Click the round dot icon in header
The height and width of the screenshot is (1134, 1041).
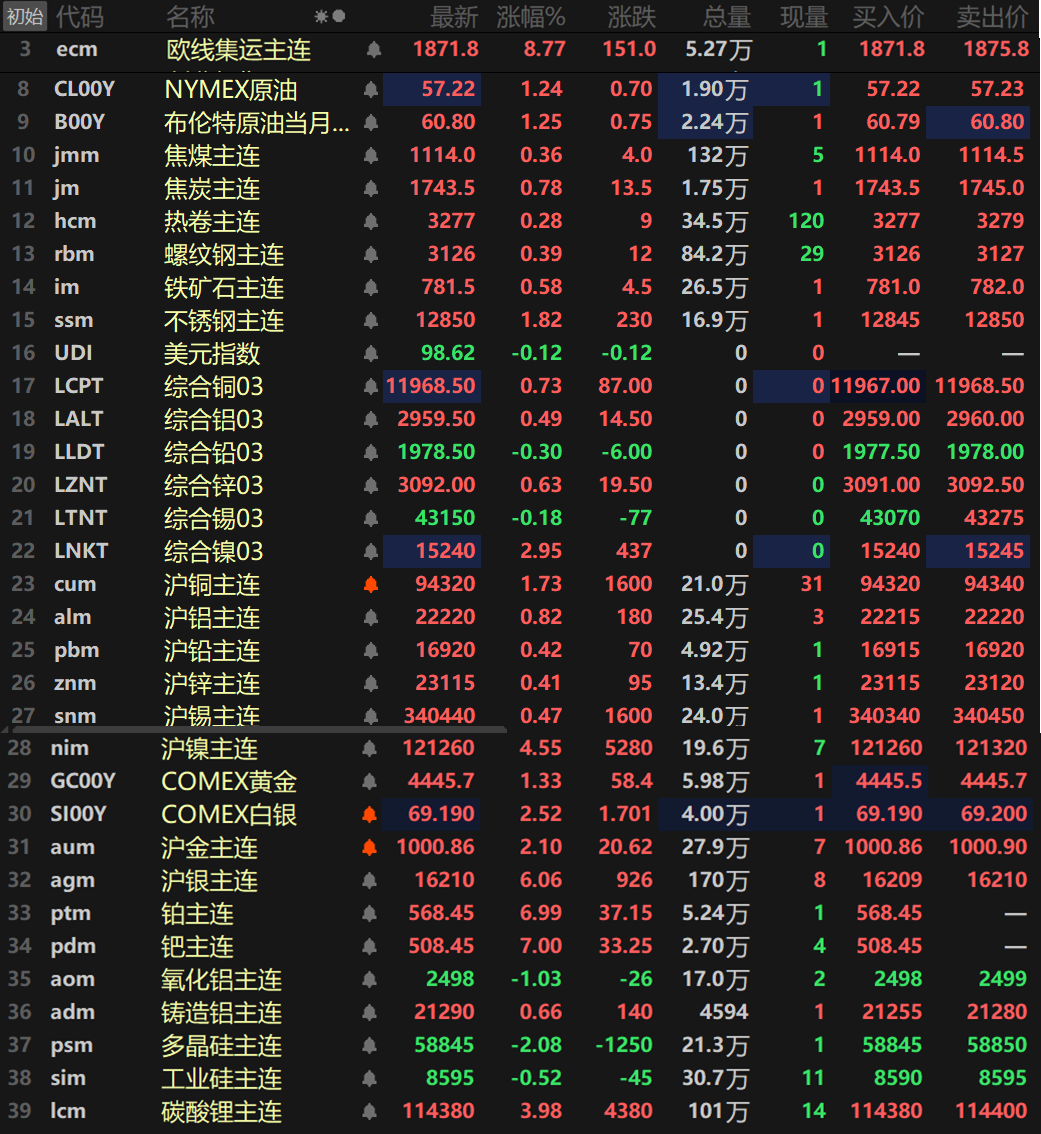coord(339,16)
